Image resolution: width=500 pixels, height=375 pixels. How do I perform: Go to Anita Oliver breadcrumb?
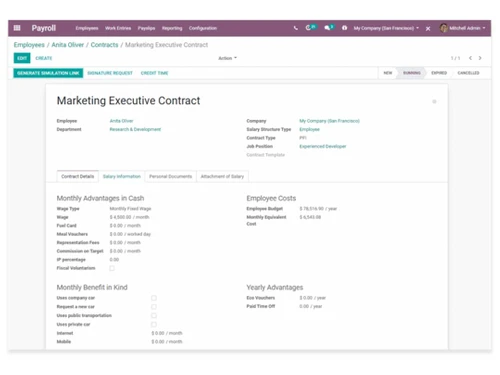click(x=68, y=45)
